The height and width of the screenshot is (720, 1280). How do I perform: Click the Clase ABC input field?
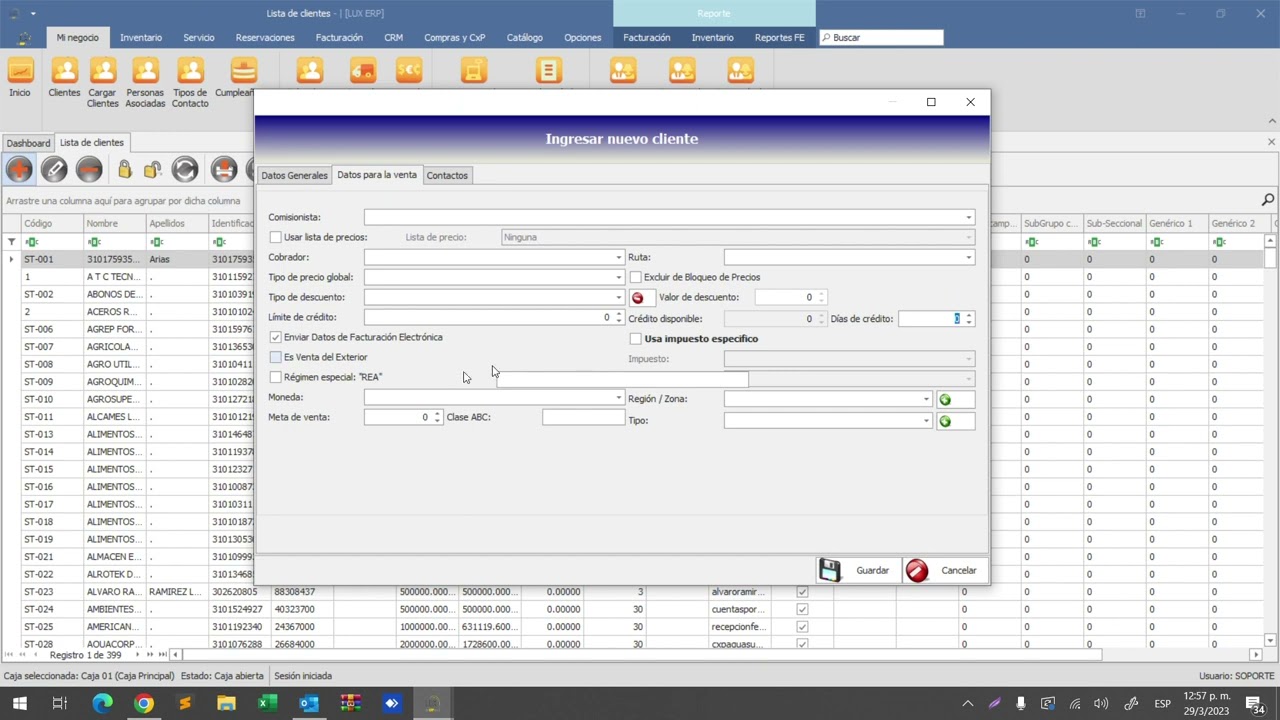pyautogui.click(x=583, y=417)
